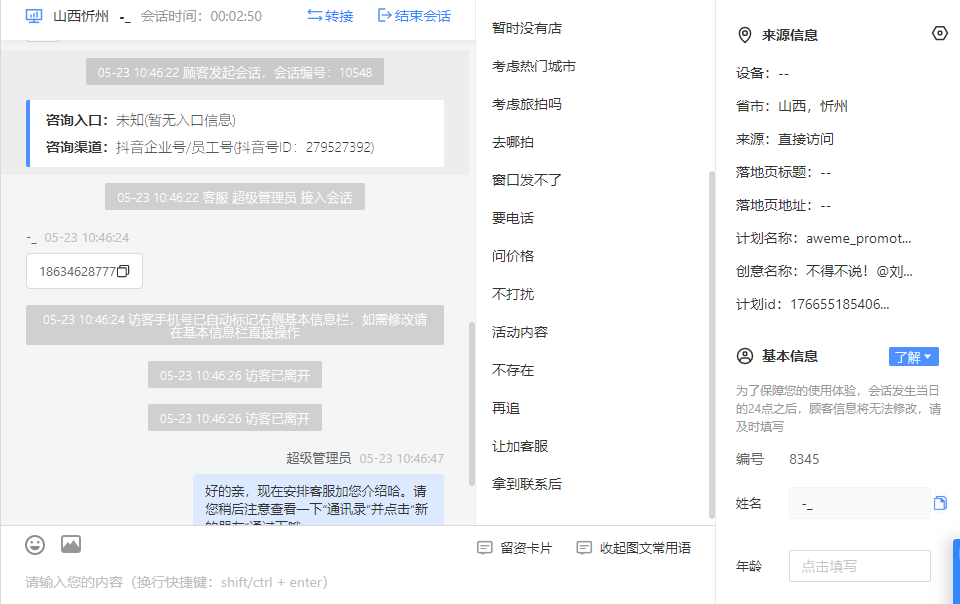Viewport: 960px width, 604px height.
Task: Click the session timer 会话时间 00:02:50
Action: click(x=201, y=16)
